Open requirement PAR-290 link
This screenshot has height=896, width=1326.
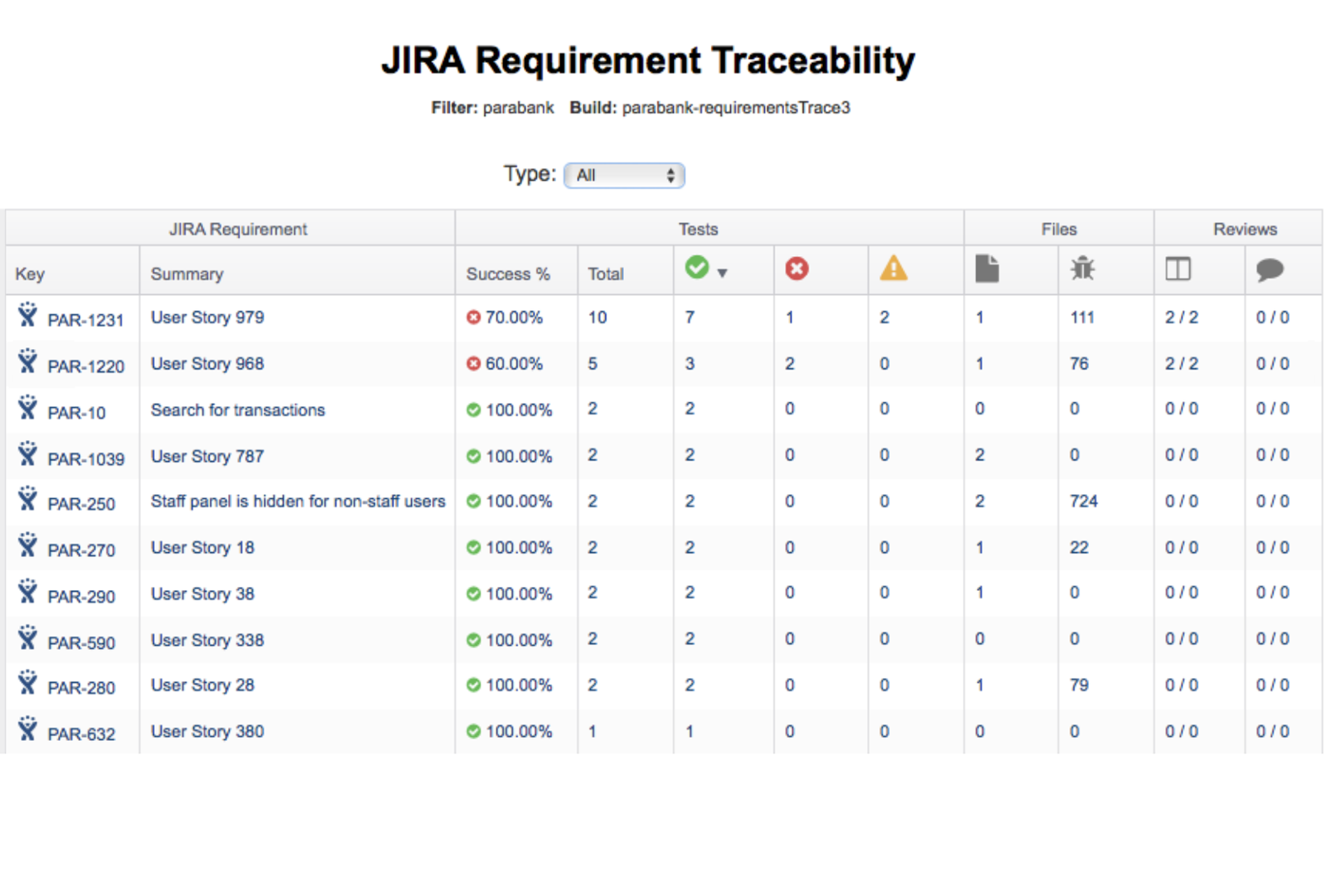pyautogui.click(x=81, y=597)
